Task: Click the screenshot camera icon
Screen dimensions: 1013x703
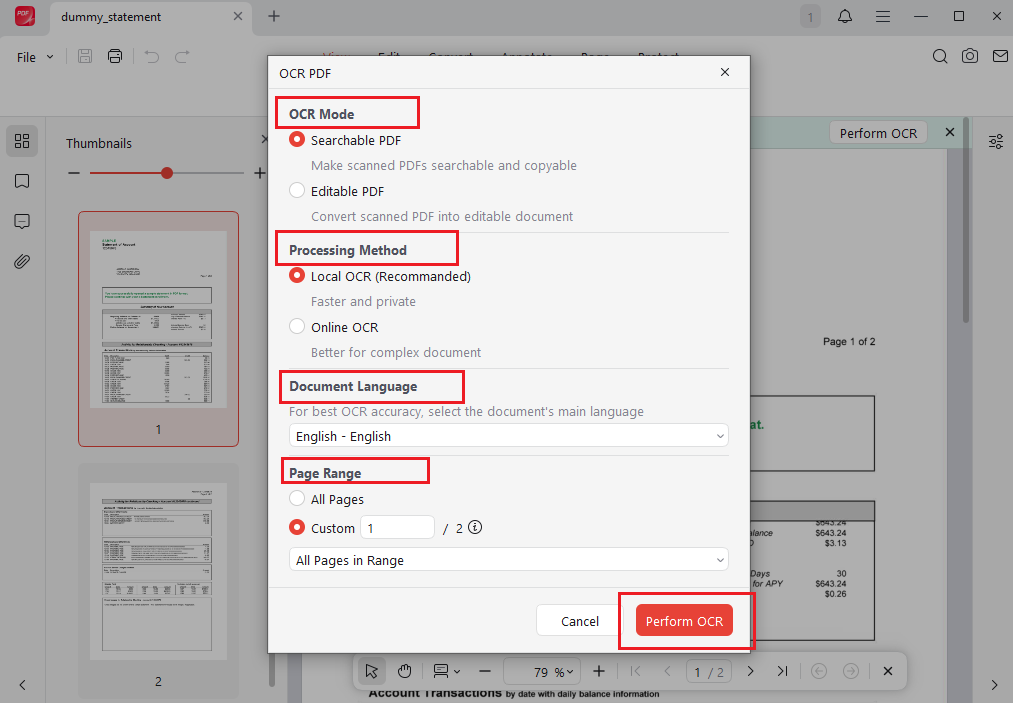Action: pyautogui.click(x=970, y=56)
